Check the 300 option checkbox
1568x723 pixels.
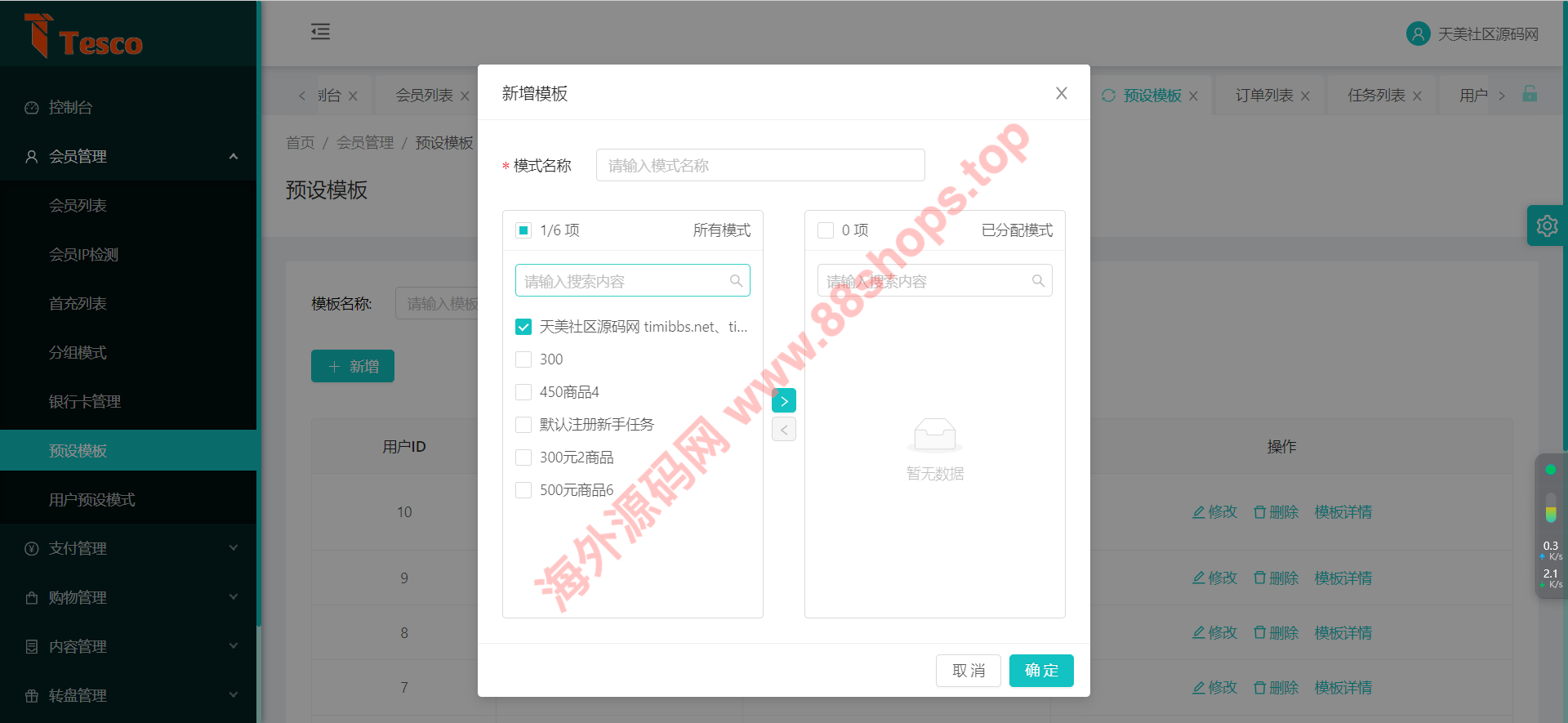pos(523,359)
